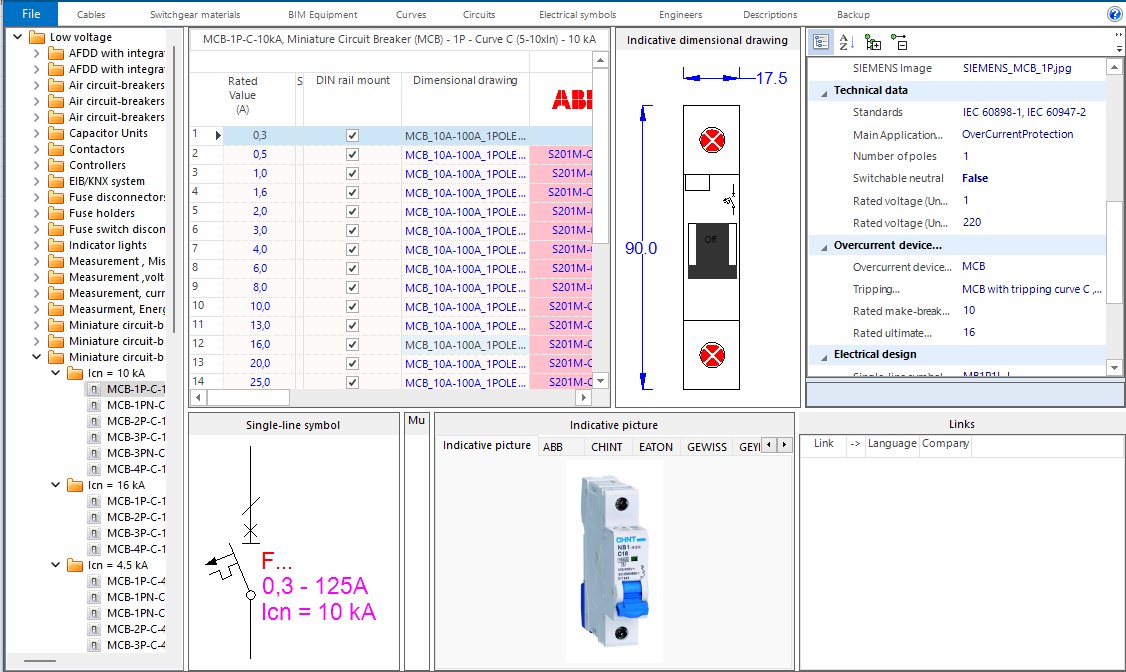
Task: Open Help via the blue question mark icon
Action: tap(1117, 13)
